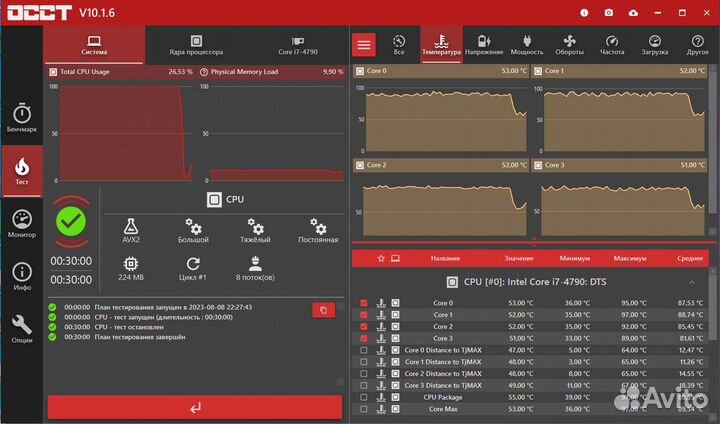Select the Загрузка sensor filter
Screen dimensions: 720x424
[655, 45]
